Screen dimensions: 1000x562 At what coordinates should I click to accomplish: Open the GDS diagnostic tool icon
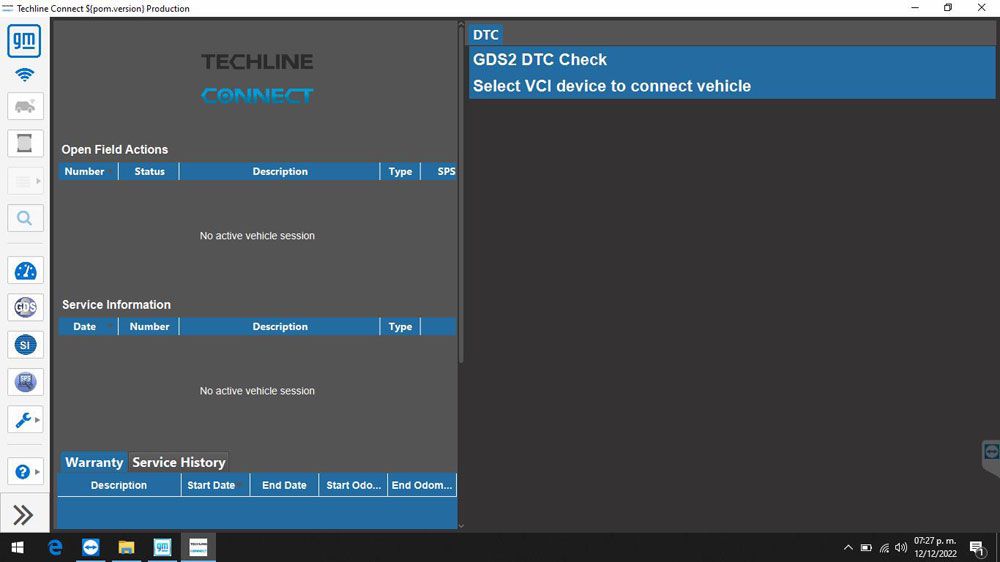25,307
